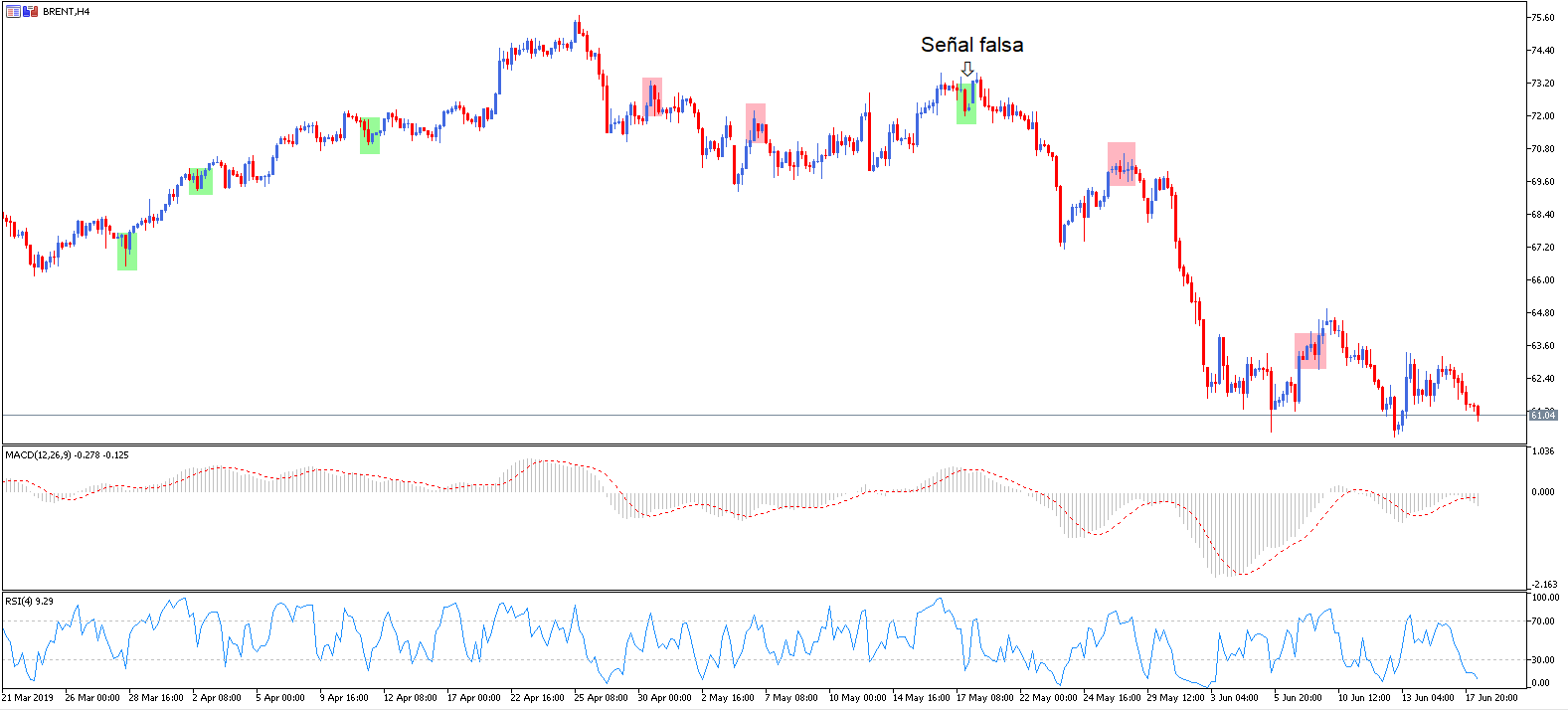
Task: Open the Depth of Market icon
Action: coord(13,12)
